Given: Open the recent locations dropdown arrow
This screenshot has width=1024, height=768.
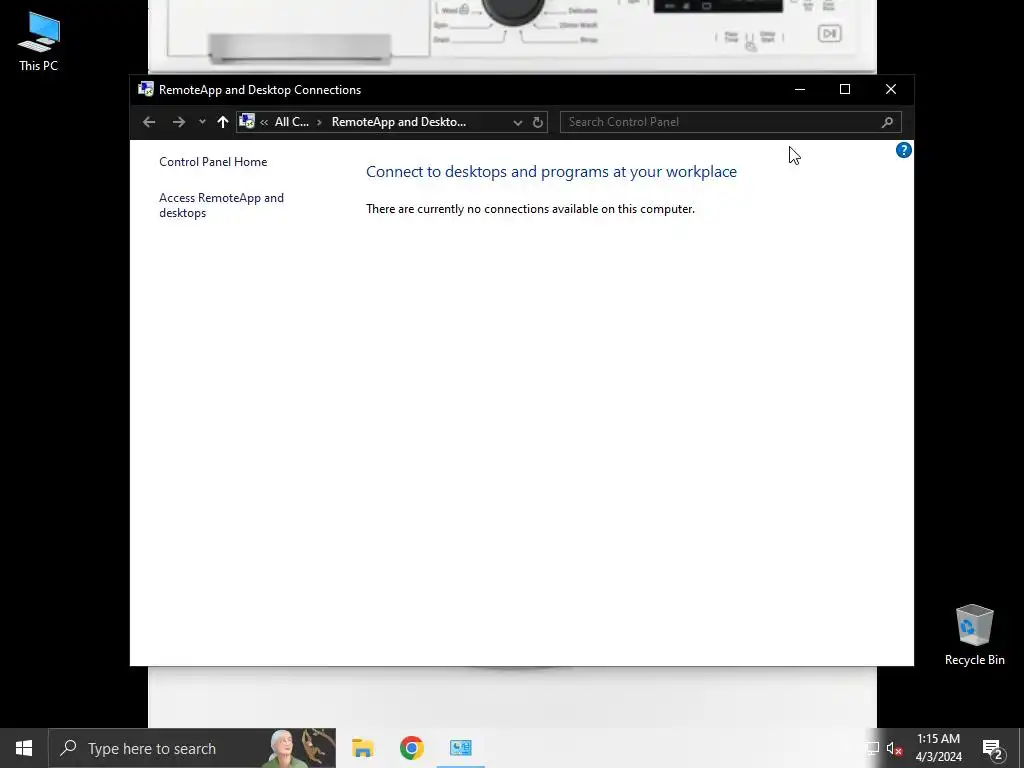Looking at the screenshot, I should [202, 122].
